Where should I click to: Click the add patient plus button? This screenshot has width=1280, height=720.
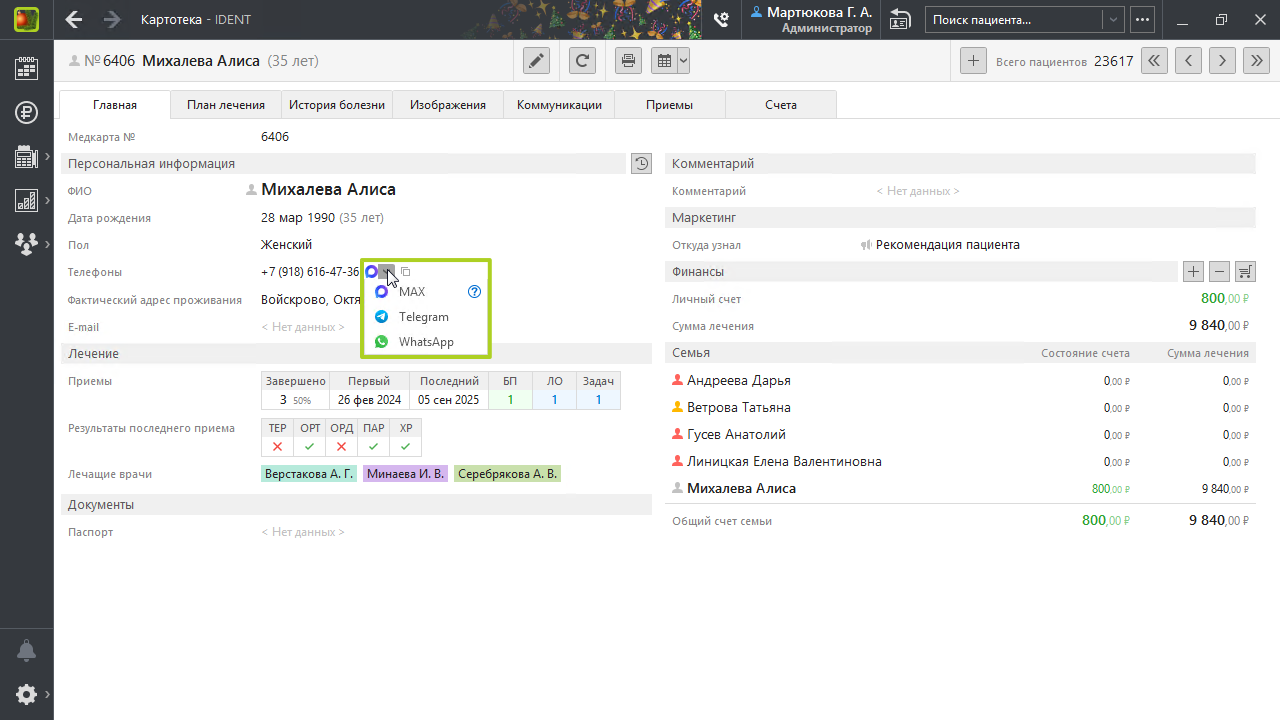pos(972,61)
